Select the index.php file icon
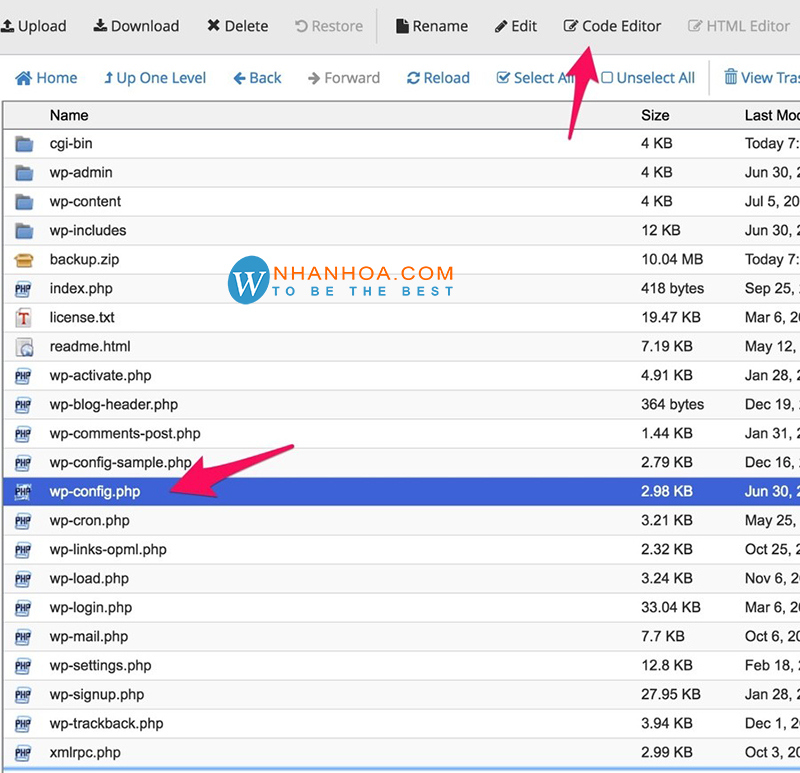 click(23, 289)
